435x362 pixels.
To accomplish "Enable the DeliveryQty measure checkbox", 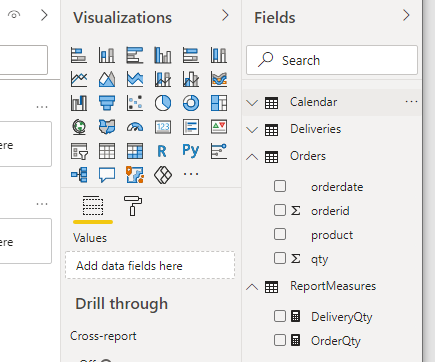I will (280, 316).
